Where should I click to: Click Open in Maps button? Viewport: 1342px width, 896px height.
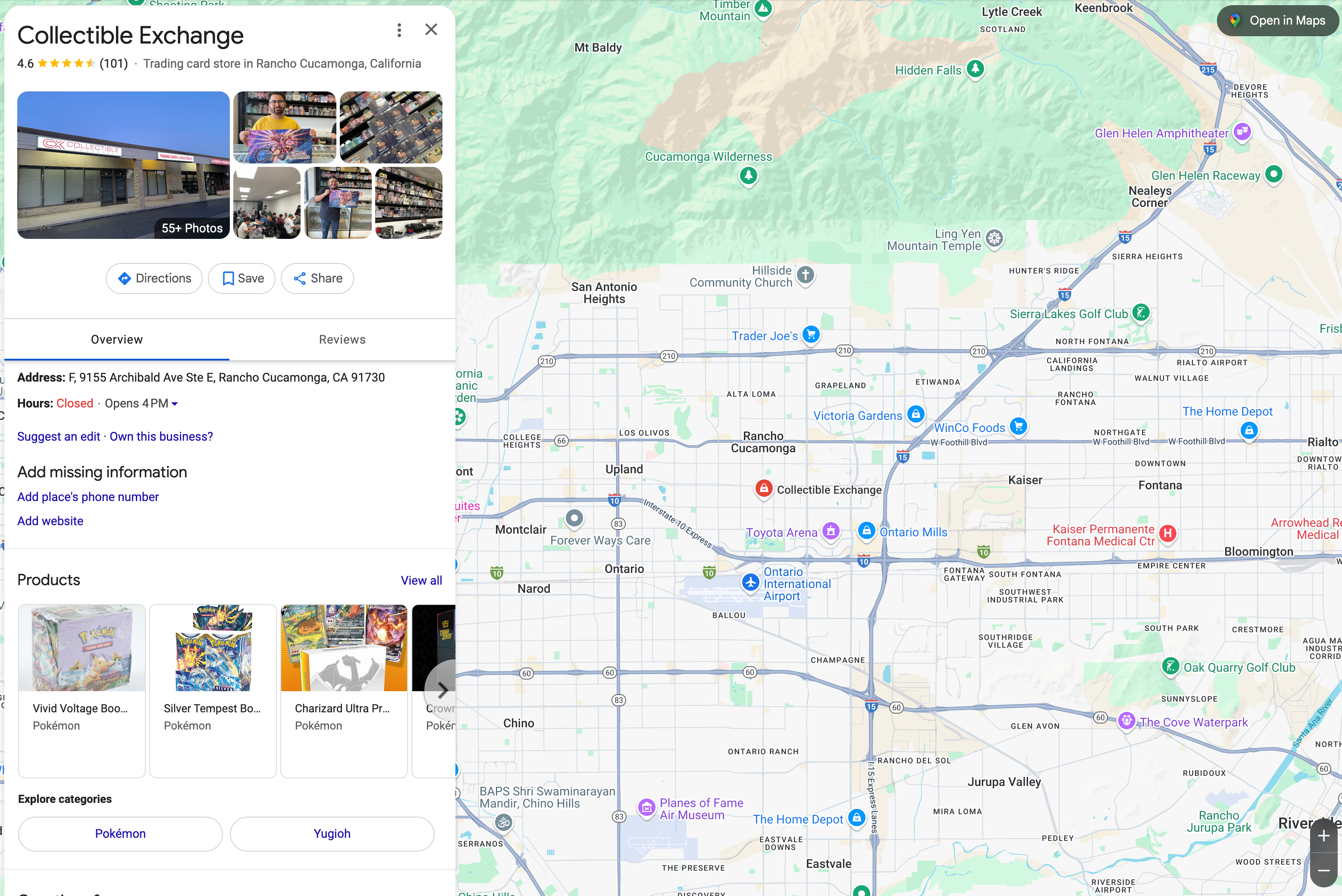tap(1279, 21)
